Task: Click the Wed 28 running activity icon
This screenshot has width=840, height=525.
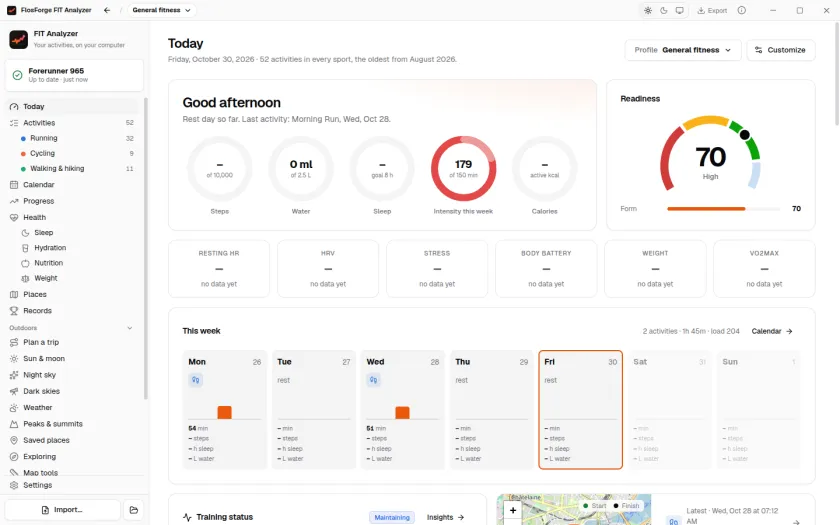Action: pos(373,380)
